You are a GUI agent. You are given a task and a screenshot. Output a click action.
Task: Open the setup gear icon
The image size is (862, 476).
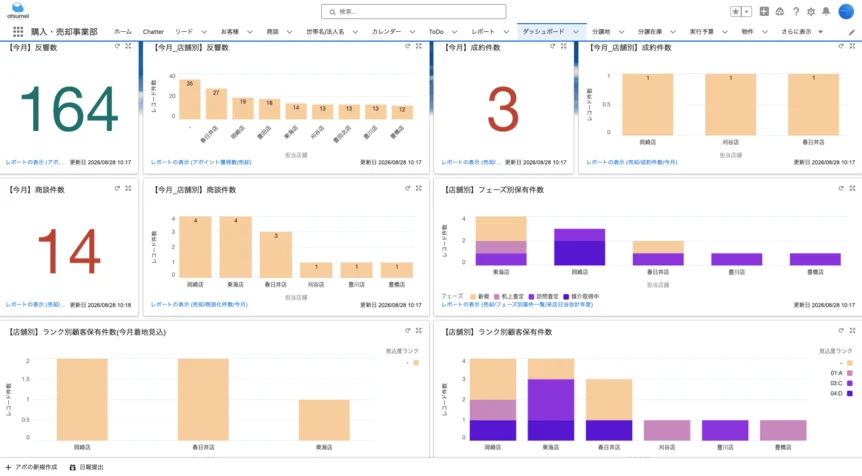coord(811,11)
